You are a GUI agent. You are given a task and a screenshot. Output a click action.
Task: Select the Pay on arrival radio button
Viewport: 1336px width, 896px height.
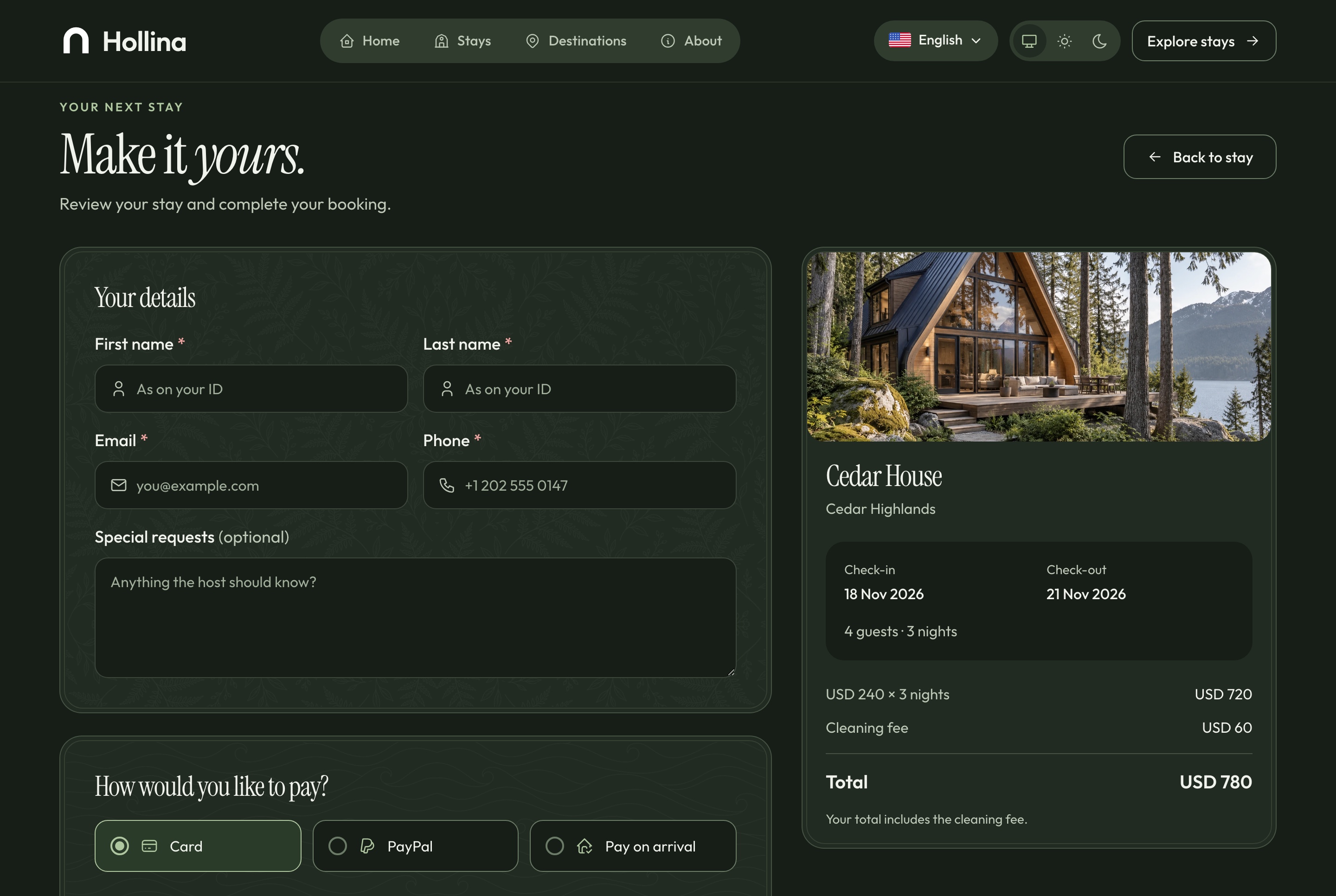555,846
